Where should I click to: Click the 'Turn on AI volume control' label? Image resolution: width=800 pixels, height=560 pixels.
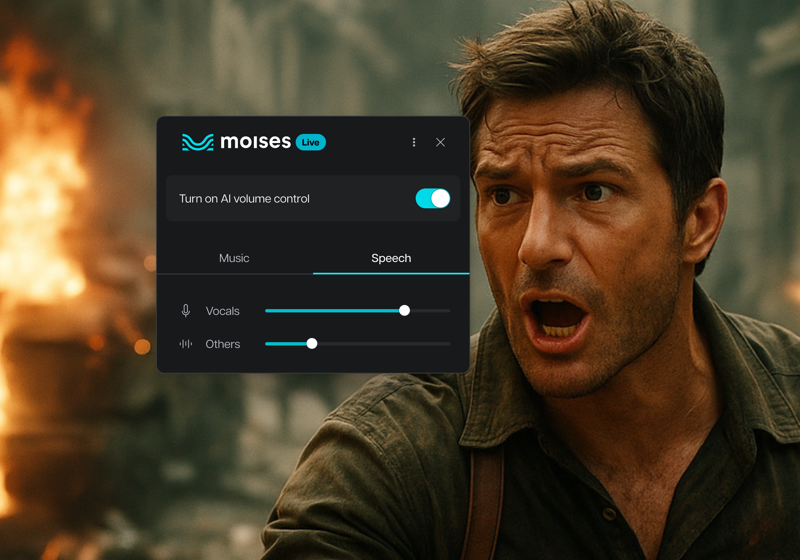point(244,198)
